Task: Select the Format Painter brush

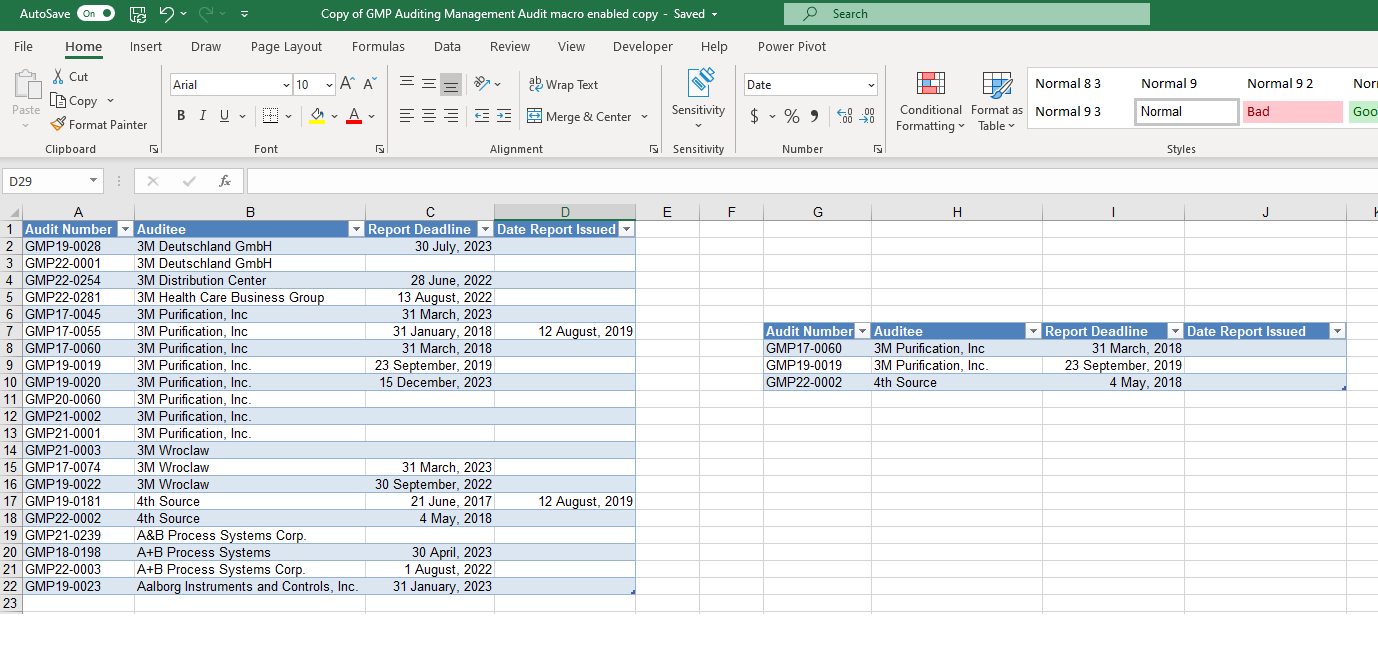Action: click(x=59, y=125)
